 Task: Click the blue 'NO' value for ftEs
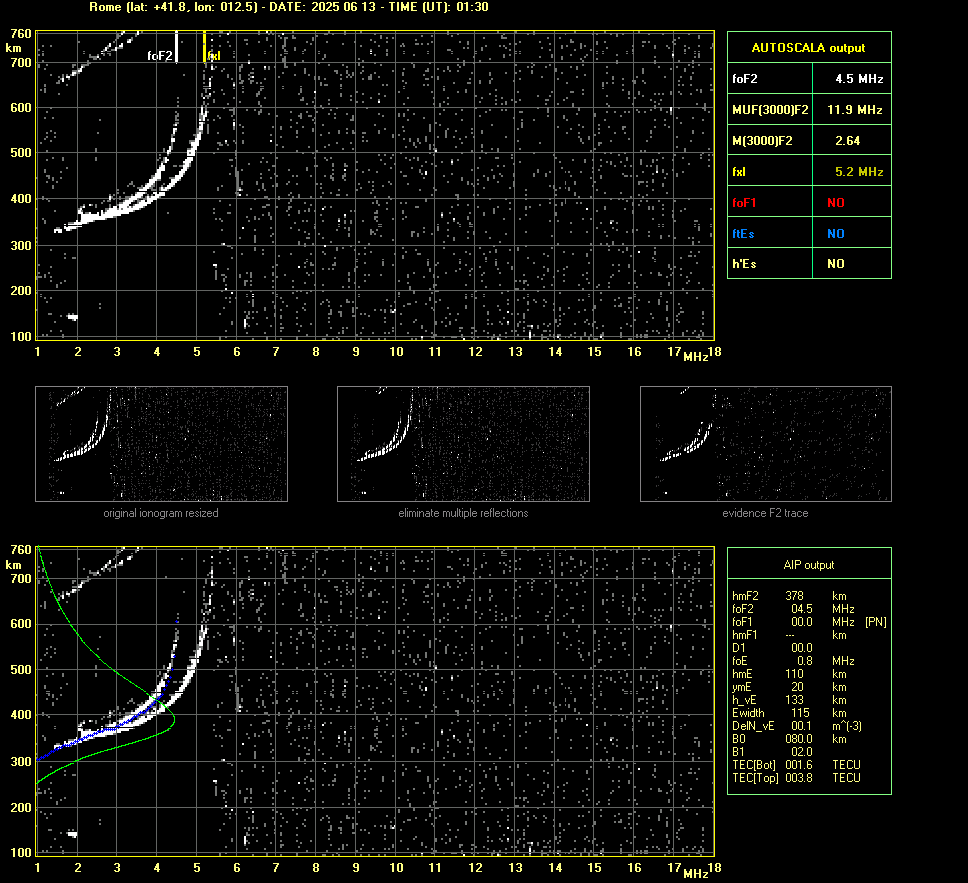click(x=836, y=234)
